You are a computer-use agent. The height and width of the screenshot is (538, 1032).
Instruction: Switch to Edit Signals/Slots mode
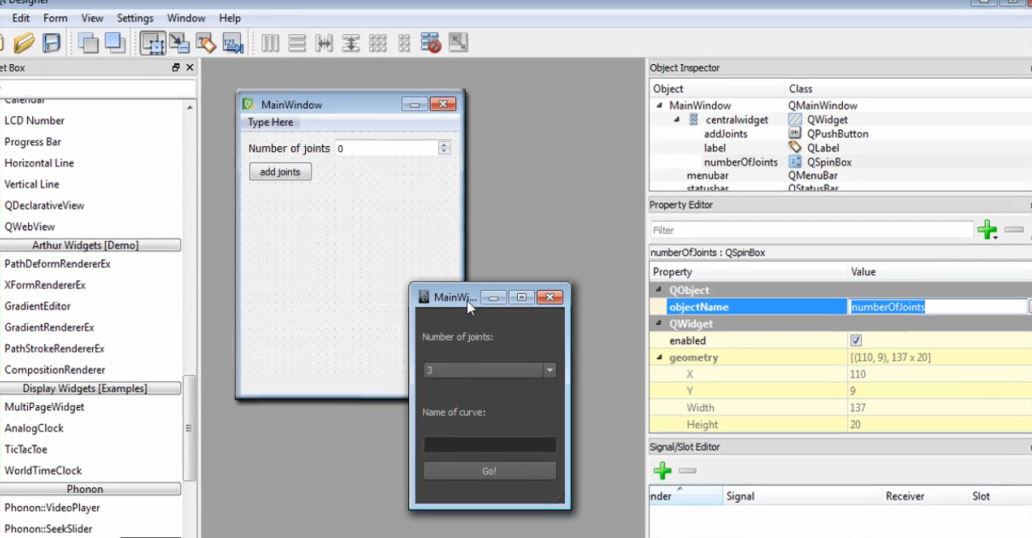[179, 43]
